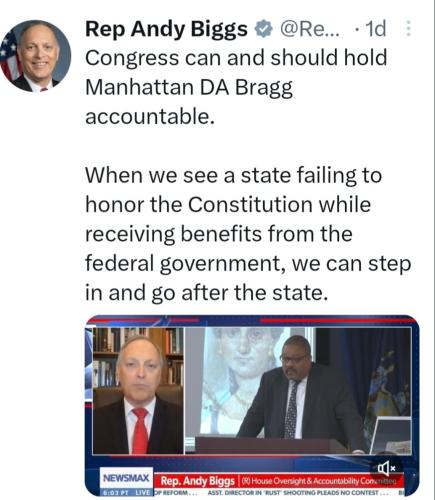Click the House Oversight & Accountability caption
This screenshot has width=435, height=500.
[318, 481]
